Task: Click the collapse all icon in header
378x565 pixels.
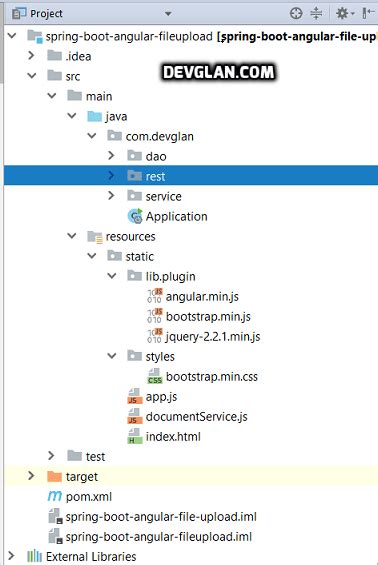Action: pyautogui.click(x=316, y=14)
